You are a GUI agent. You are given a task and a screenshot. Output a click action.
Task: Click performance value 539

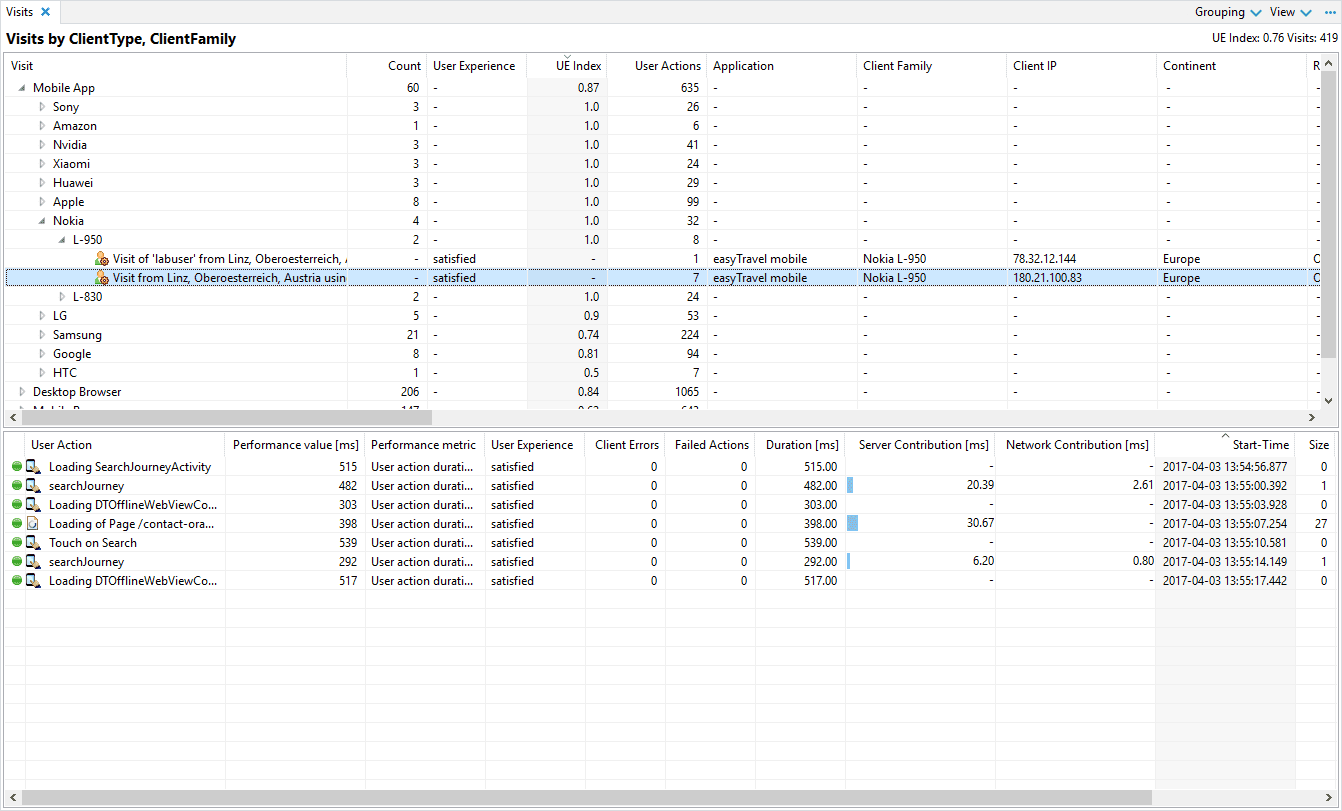348,543
